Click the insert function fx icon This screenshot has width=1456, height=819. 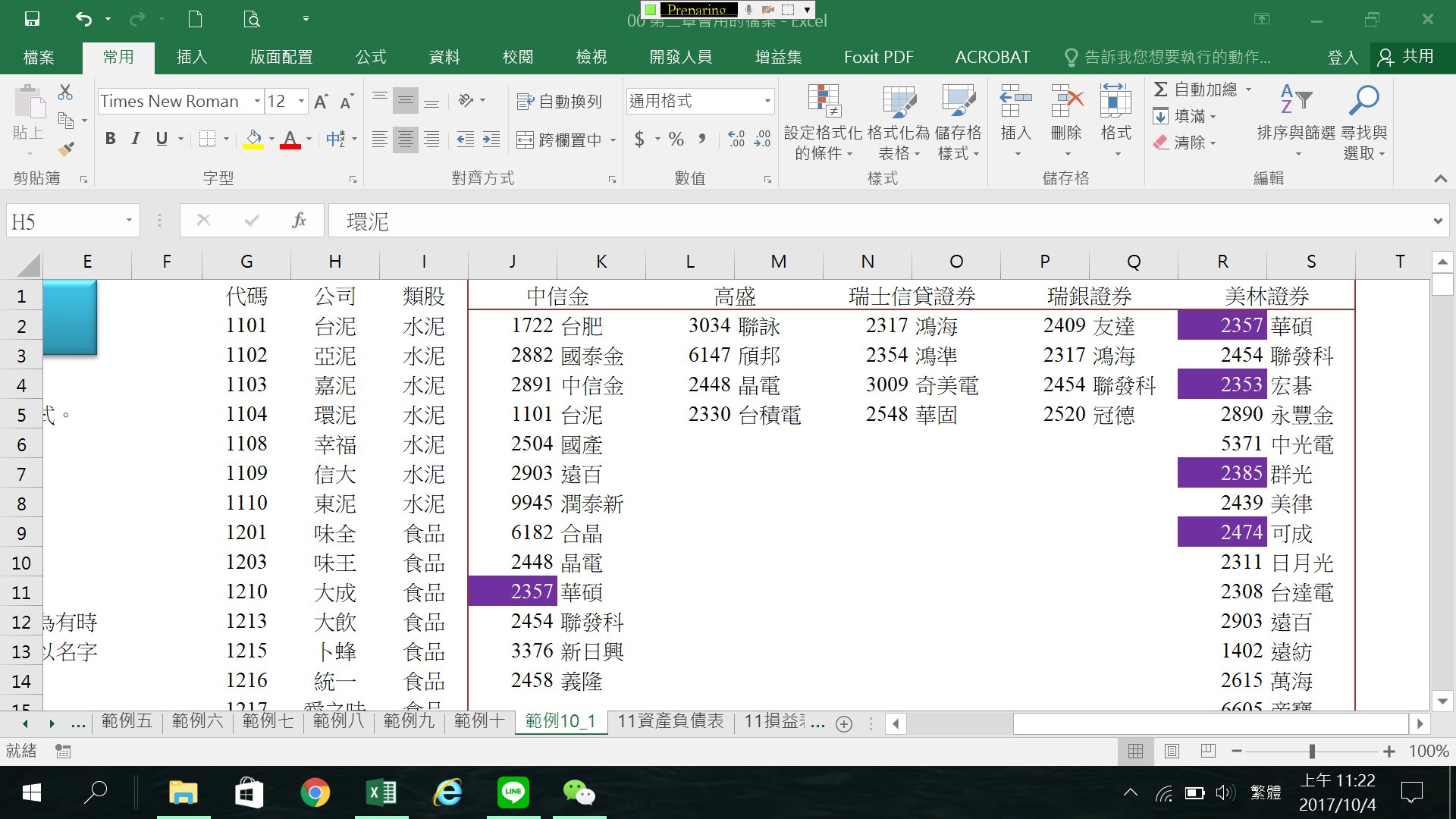(299, 221)
